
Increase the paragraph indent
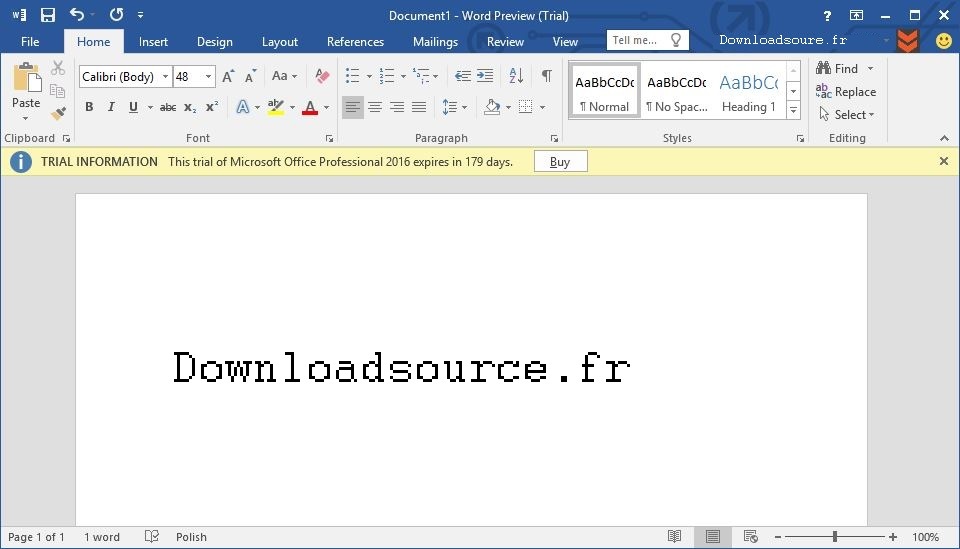tap(485, 76)
